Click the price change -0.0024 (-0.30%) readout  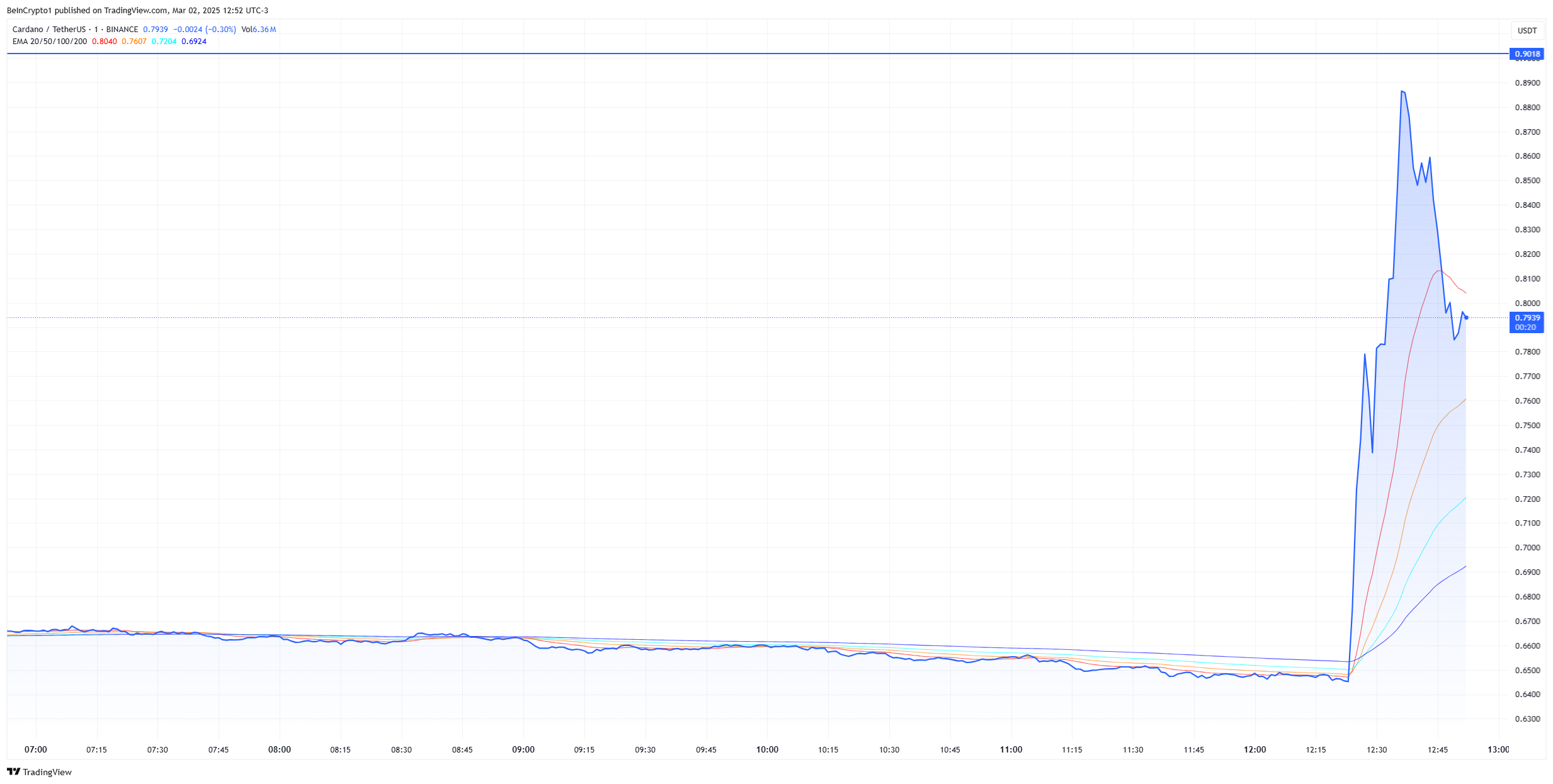pos(204,30)
